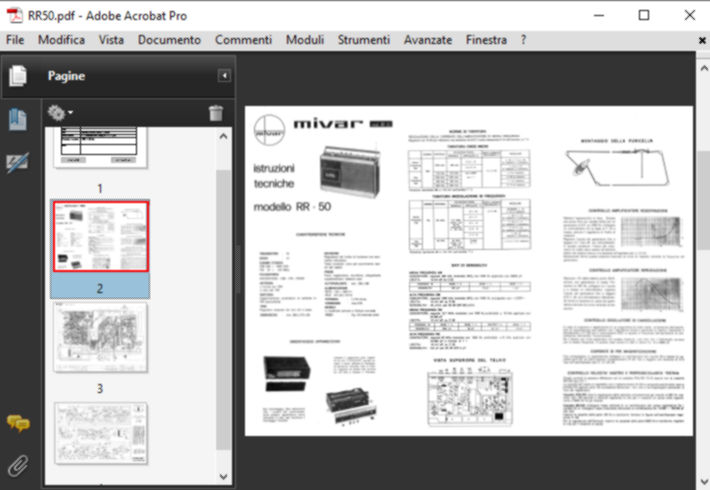
Task: Select the page thumbnail below page 3
Action: [x=101, y=433]
